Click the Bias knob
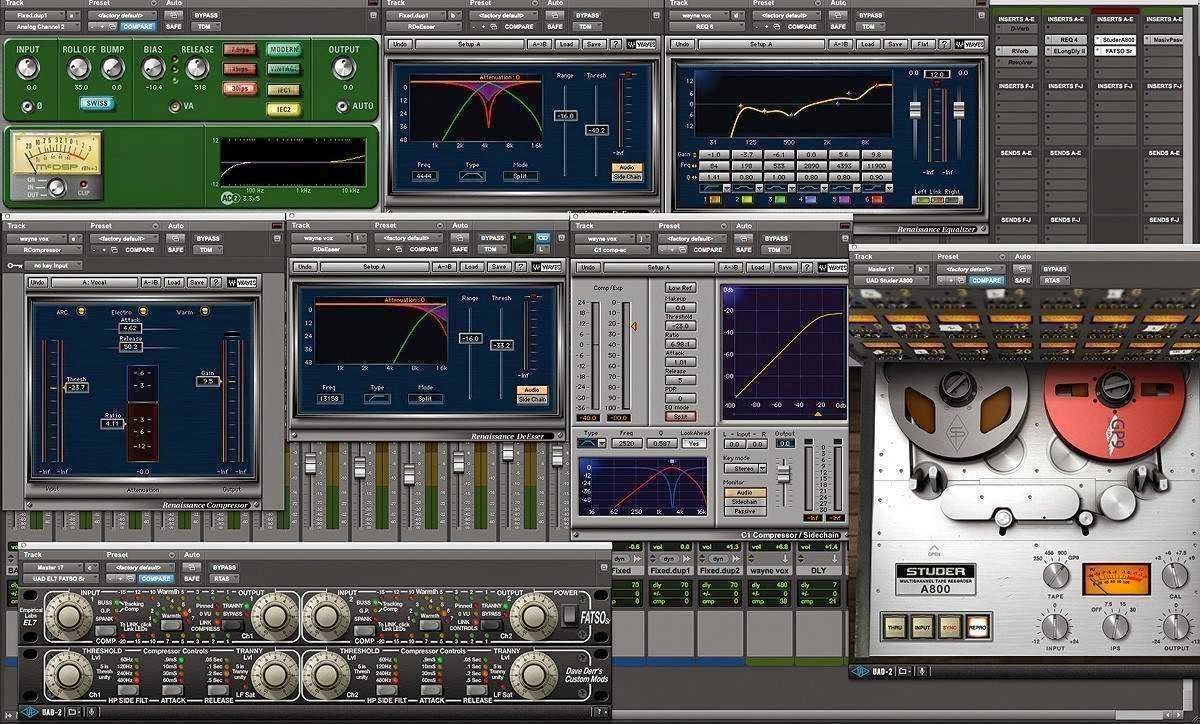 153,69
